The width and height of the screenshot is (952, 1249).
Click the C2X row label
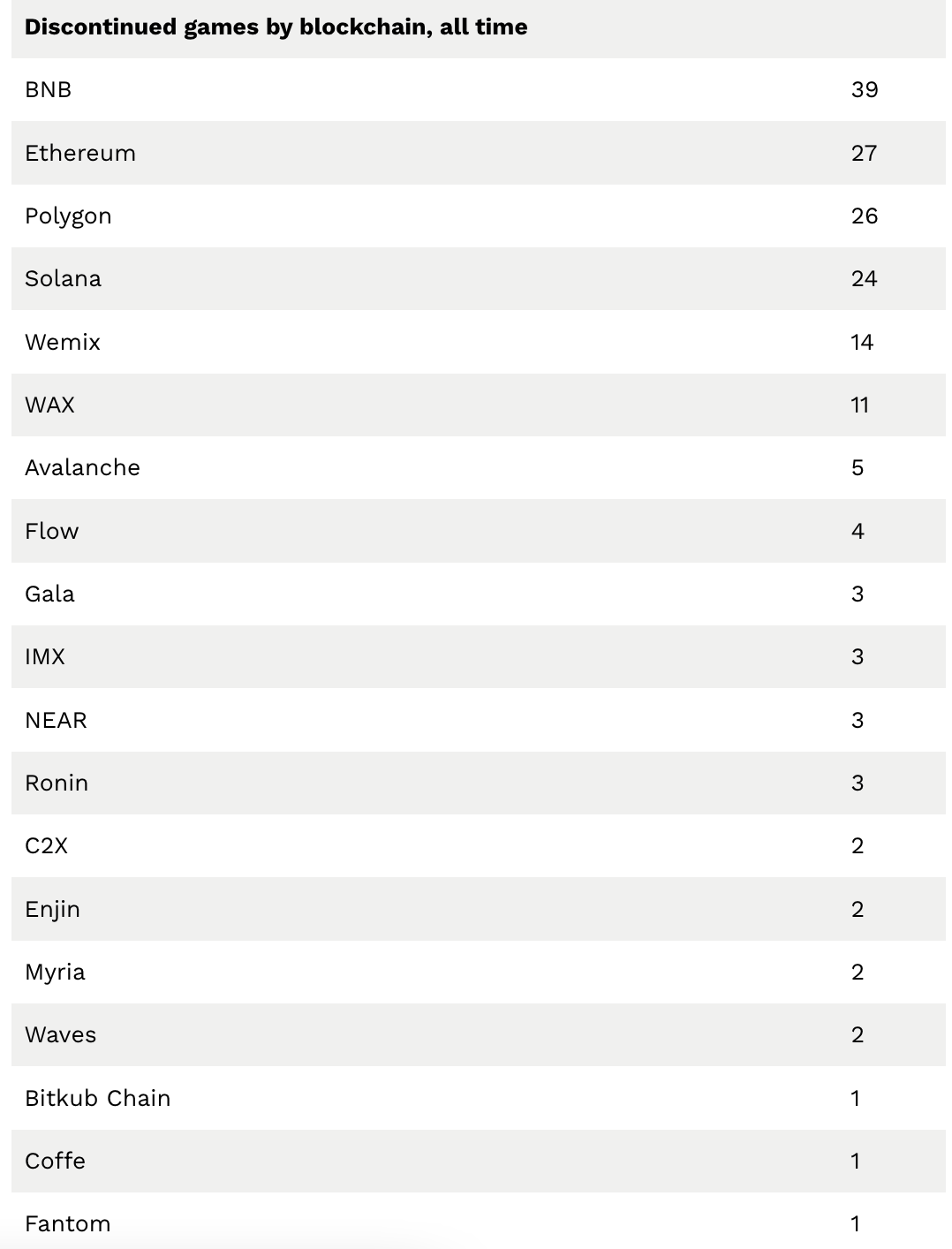46,845
